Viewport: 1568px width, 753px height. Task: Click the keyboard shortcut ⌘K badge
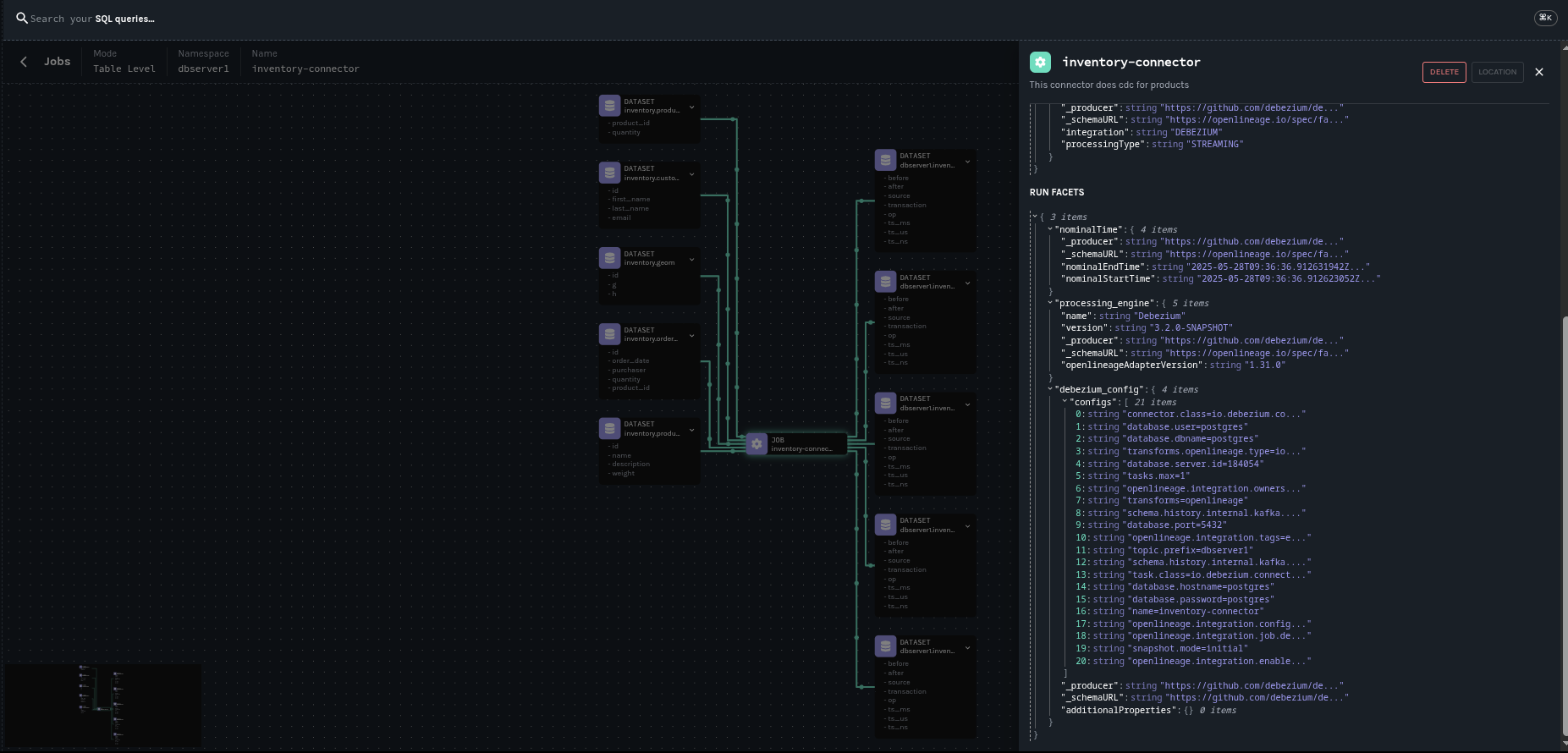1545,18
